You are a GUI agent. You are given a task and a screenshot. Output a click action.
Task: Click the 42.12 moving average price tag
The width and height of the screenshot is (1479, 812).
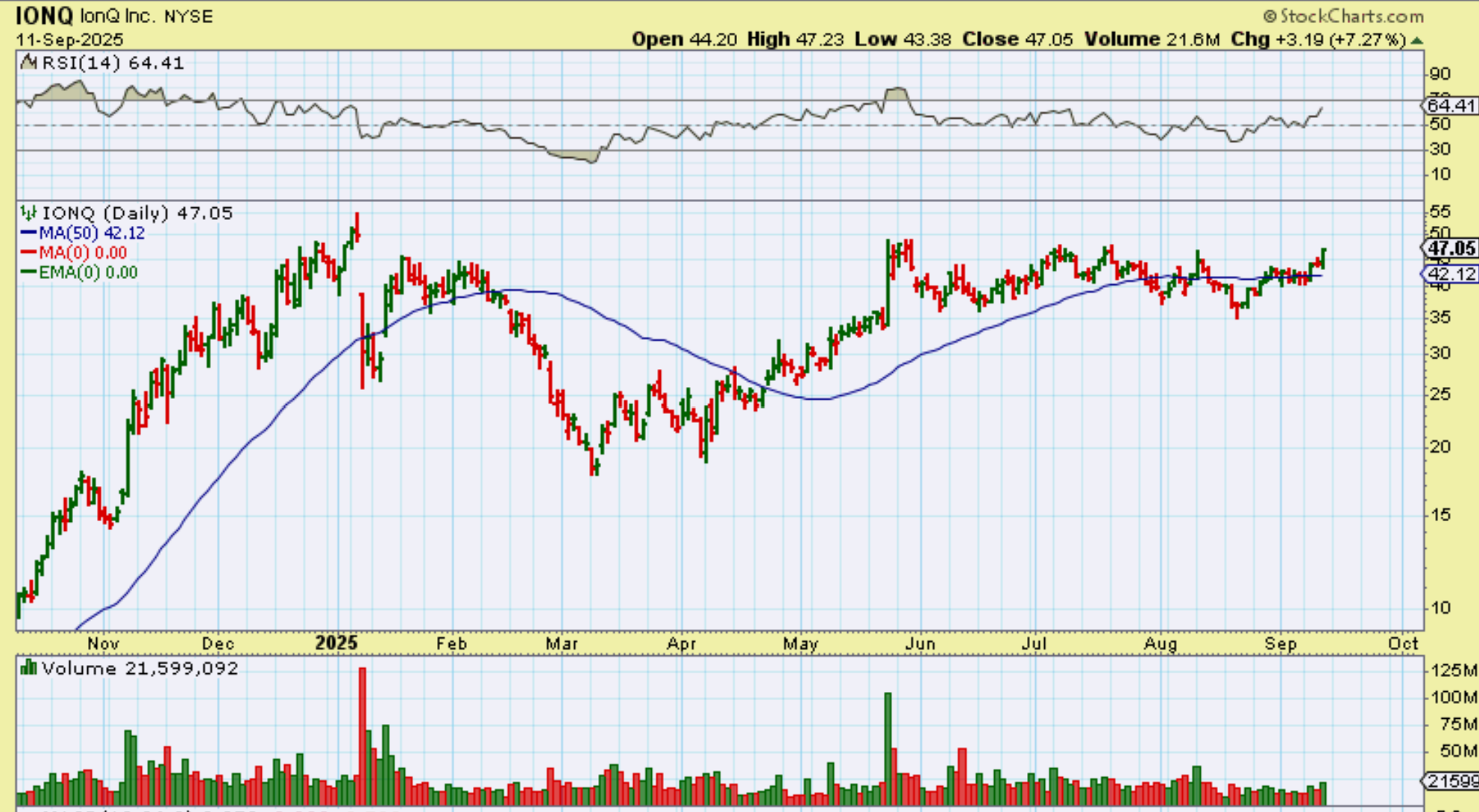pyautogui.click(x=1451, y=274)
